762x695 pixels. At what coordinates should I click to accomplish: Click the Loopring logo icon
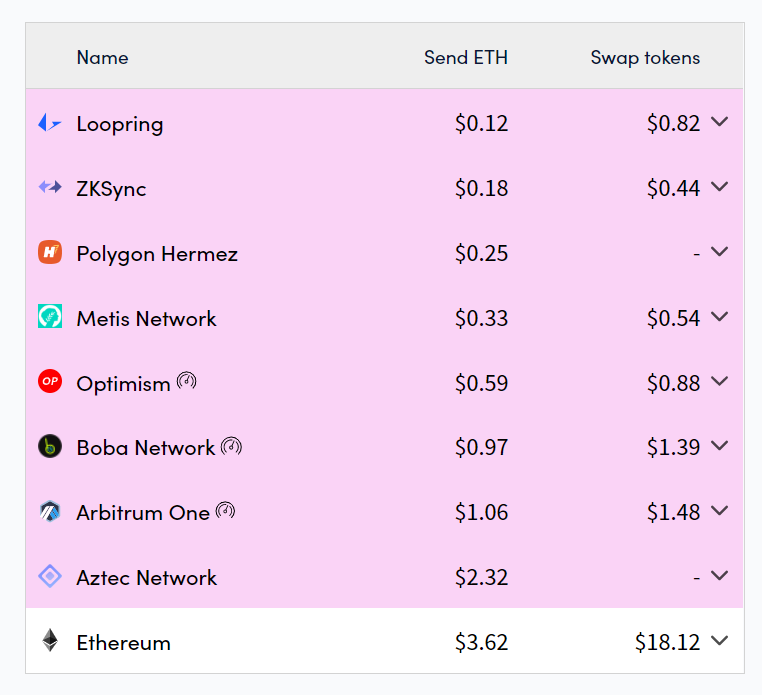[x=50, y=123]
